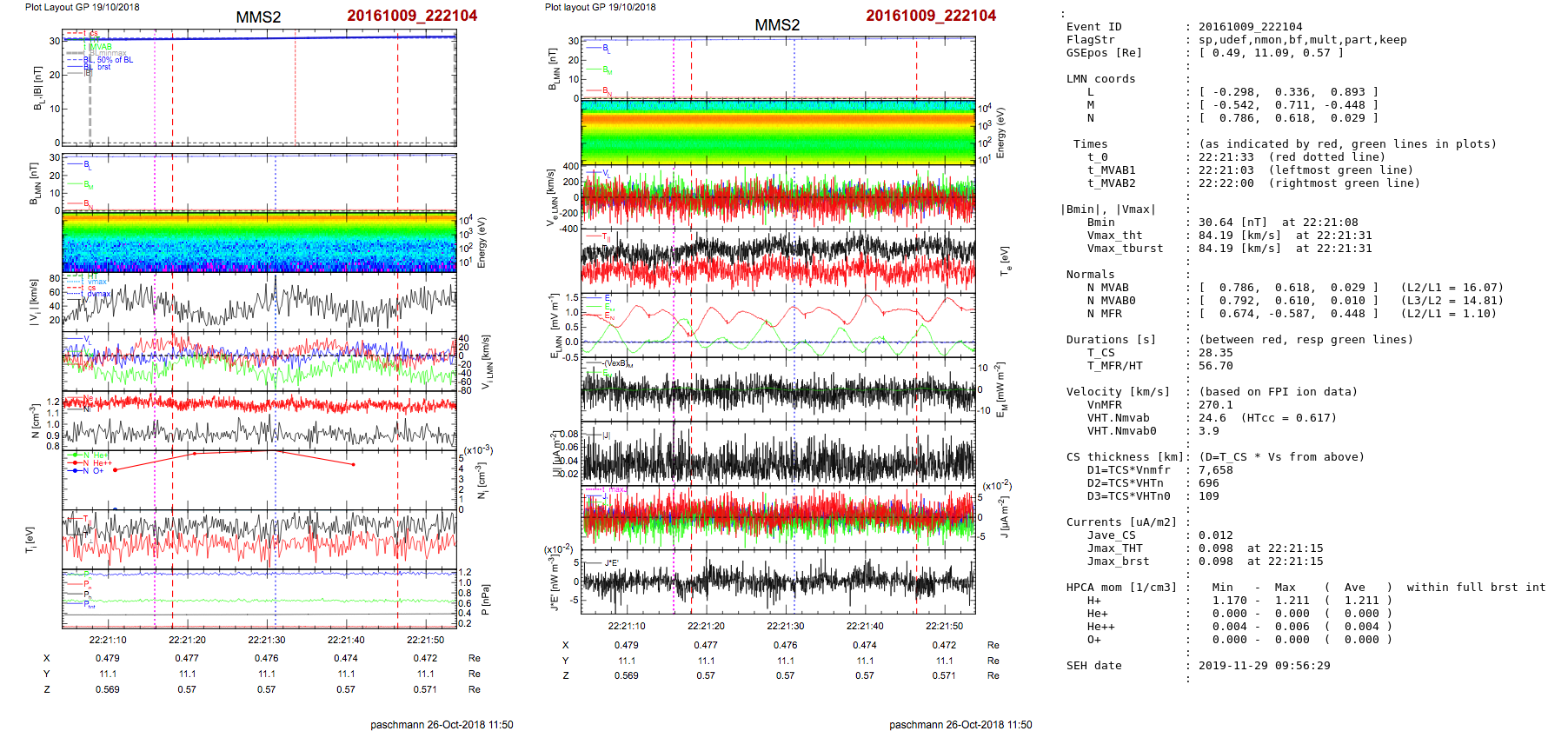Click the HPCA mom [1/cm3] heading
Image resolution: width=1568 pixels, height=731 pixels.
[1121, 588]
